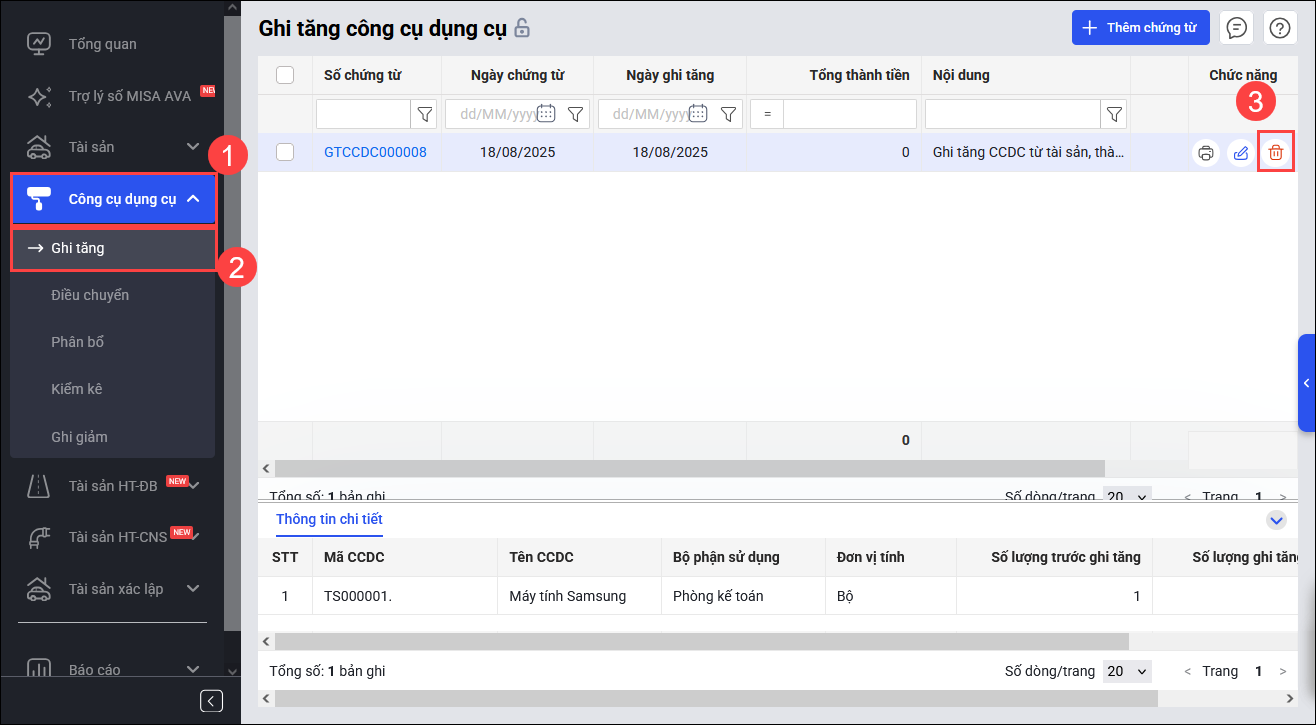Open the help question mark icon
1316x725 pixels.
(1279, 28)
